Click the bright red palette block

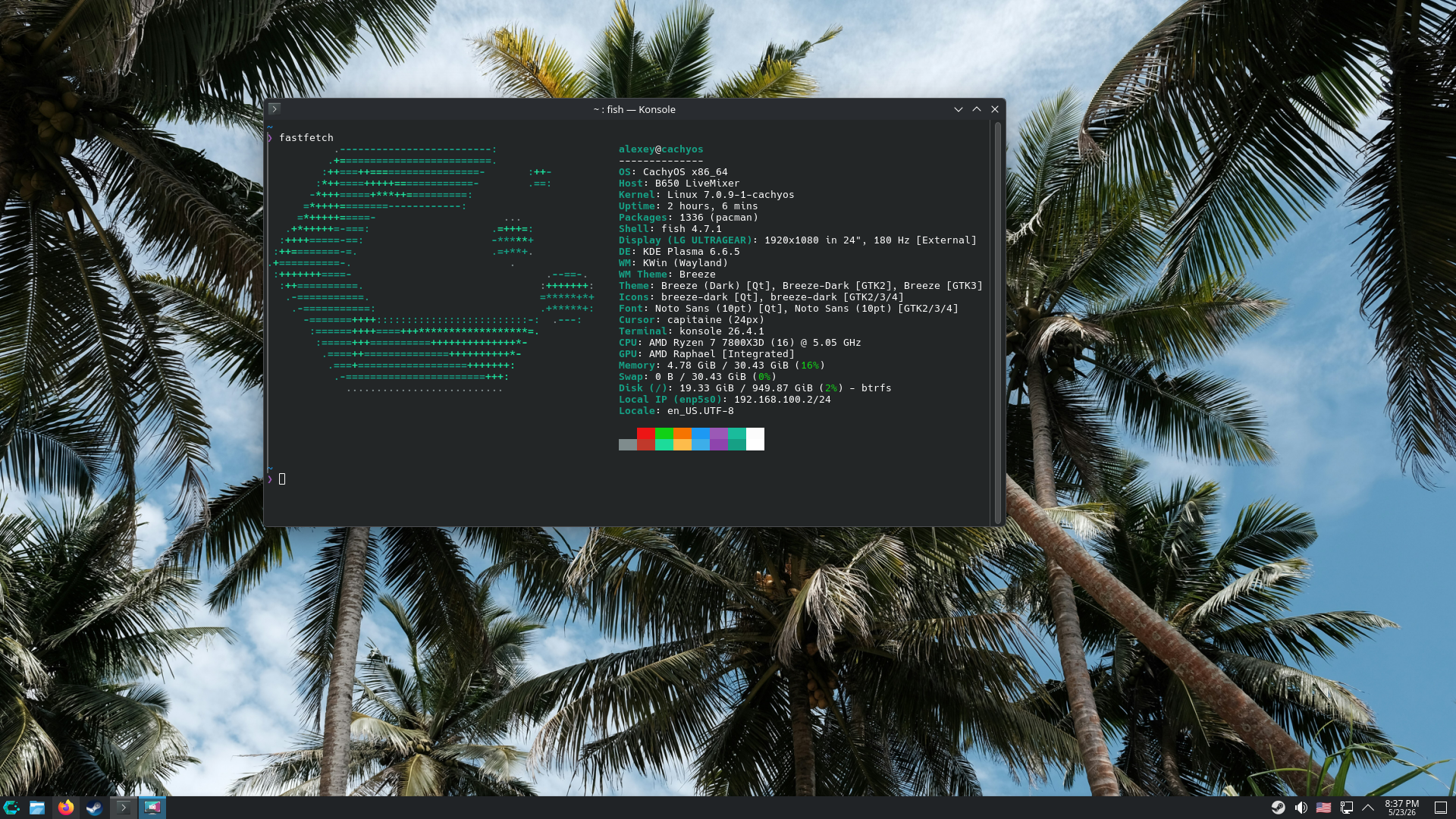click(646, 434)
